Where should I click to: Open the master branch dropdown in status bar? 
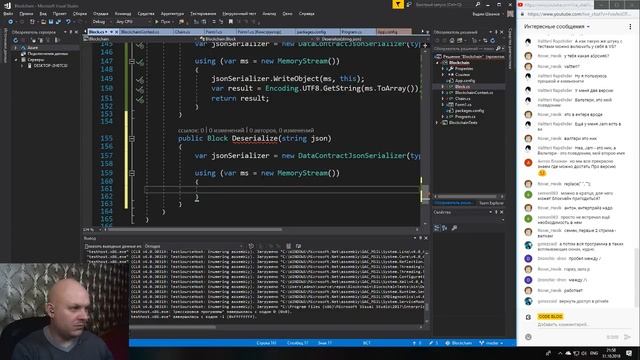tap(491, 343)
